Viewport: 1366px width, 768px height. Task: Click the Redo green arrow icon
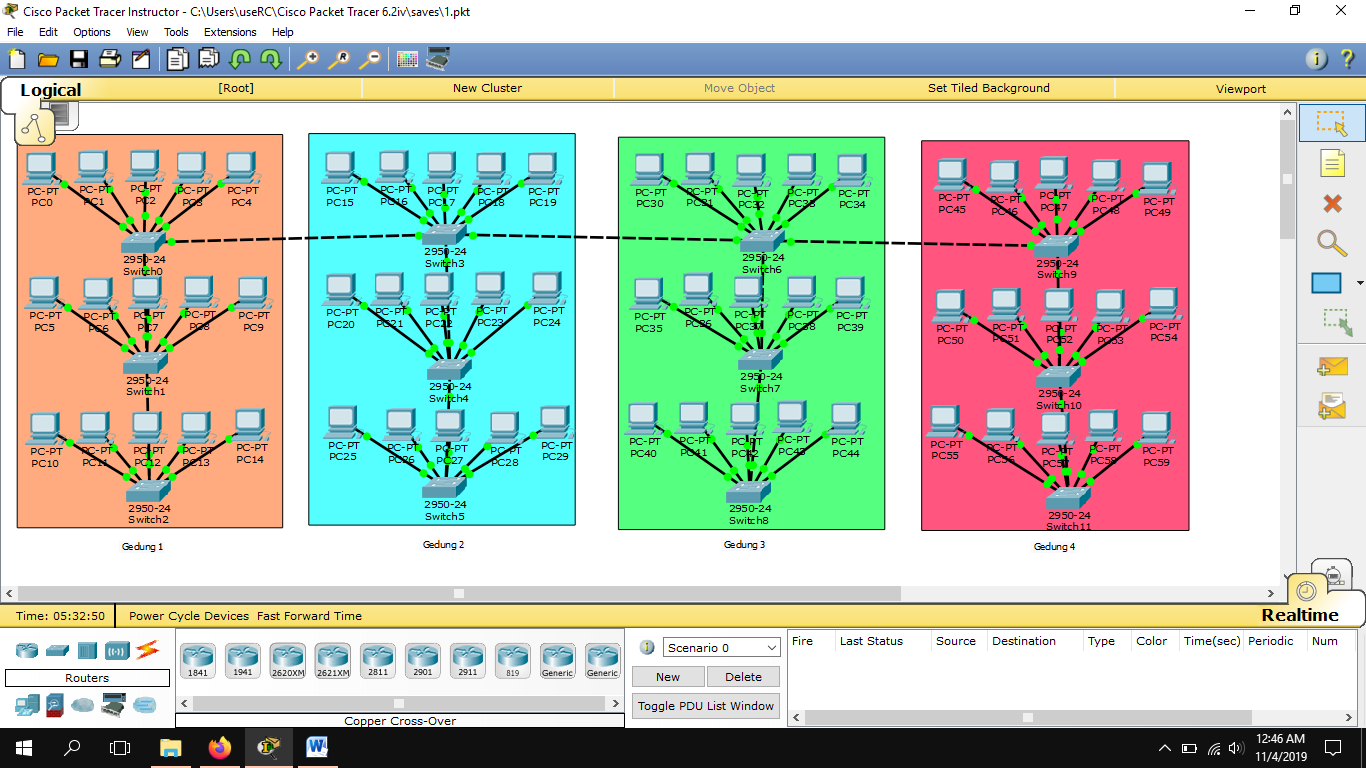[271, 59]
